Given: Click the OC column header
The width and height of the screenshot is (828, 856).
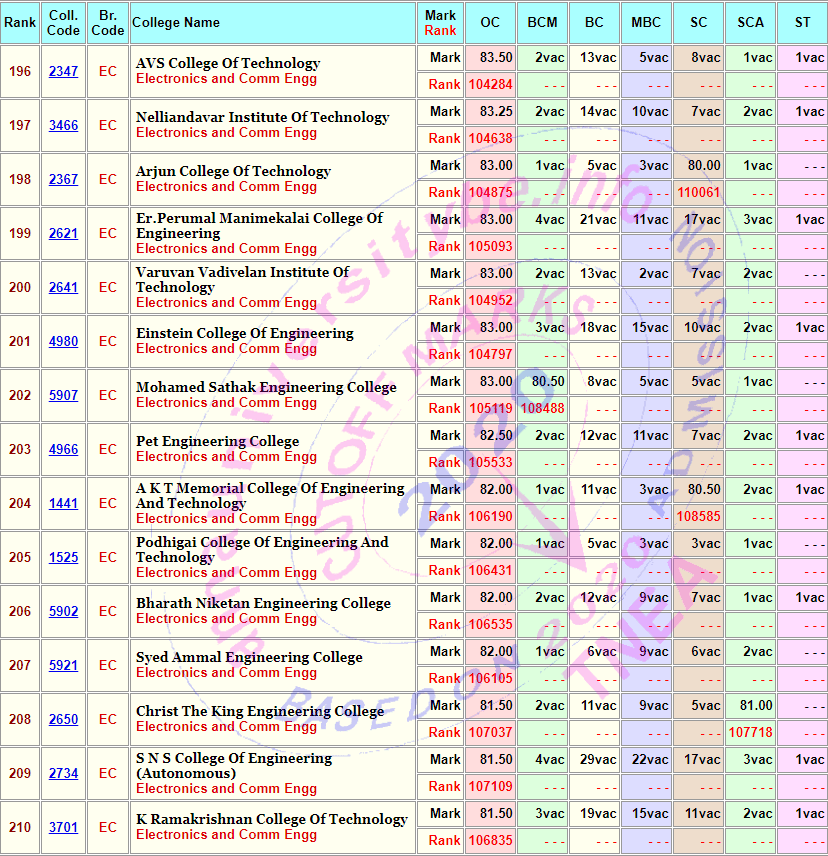Looking at the screenshot, I should tap(490, 22).
